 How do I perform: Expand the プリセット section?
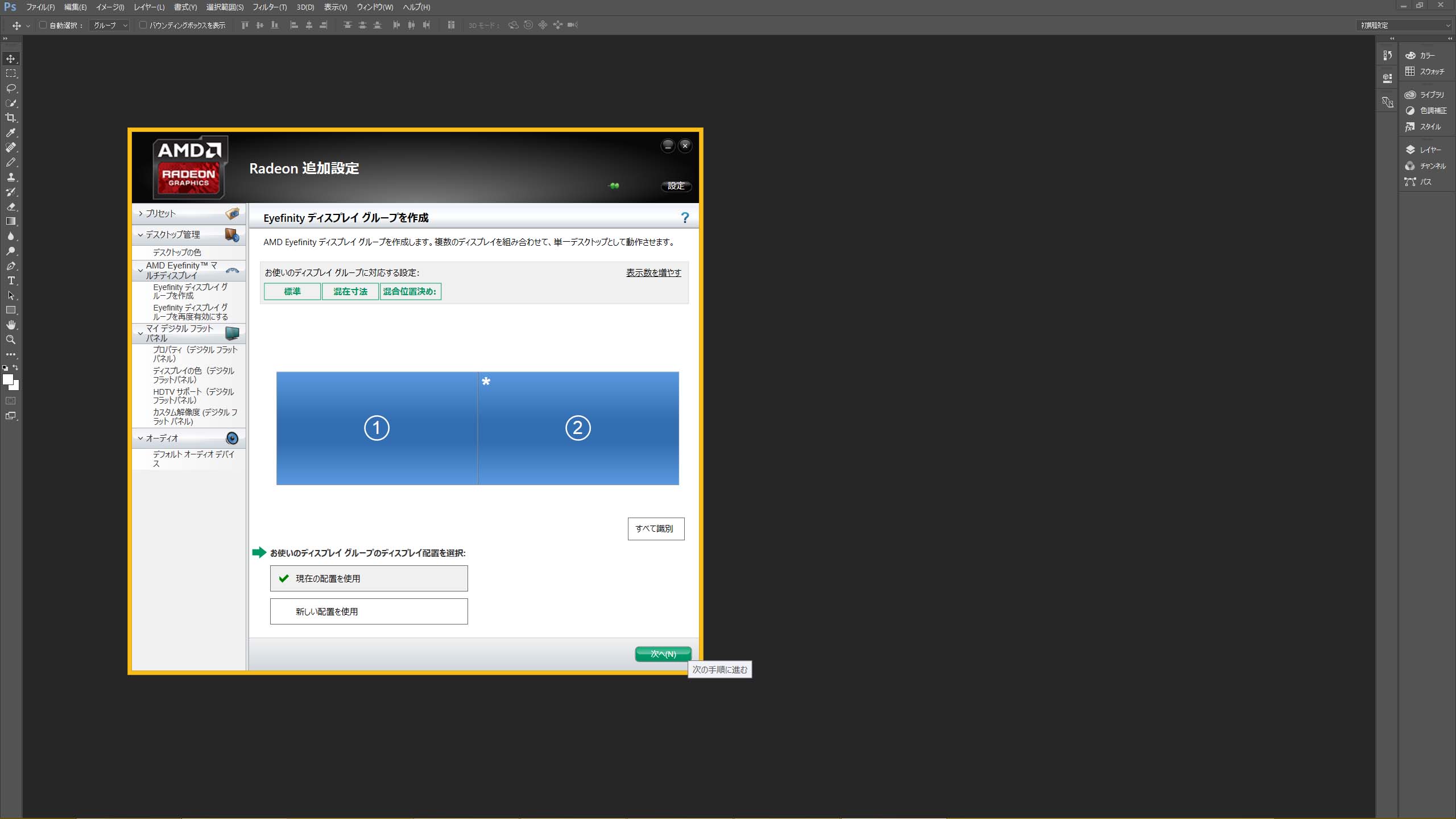189,213
